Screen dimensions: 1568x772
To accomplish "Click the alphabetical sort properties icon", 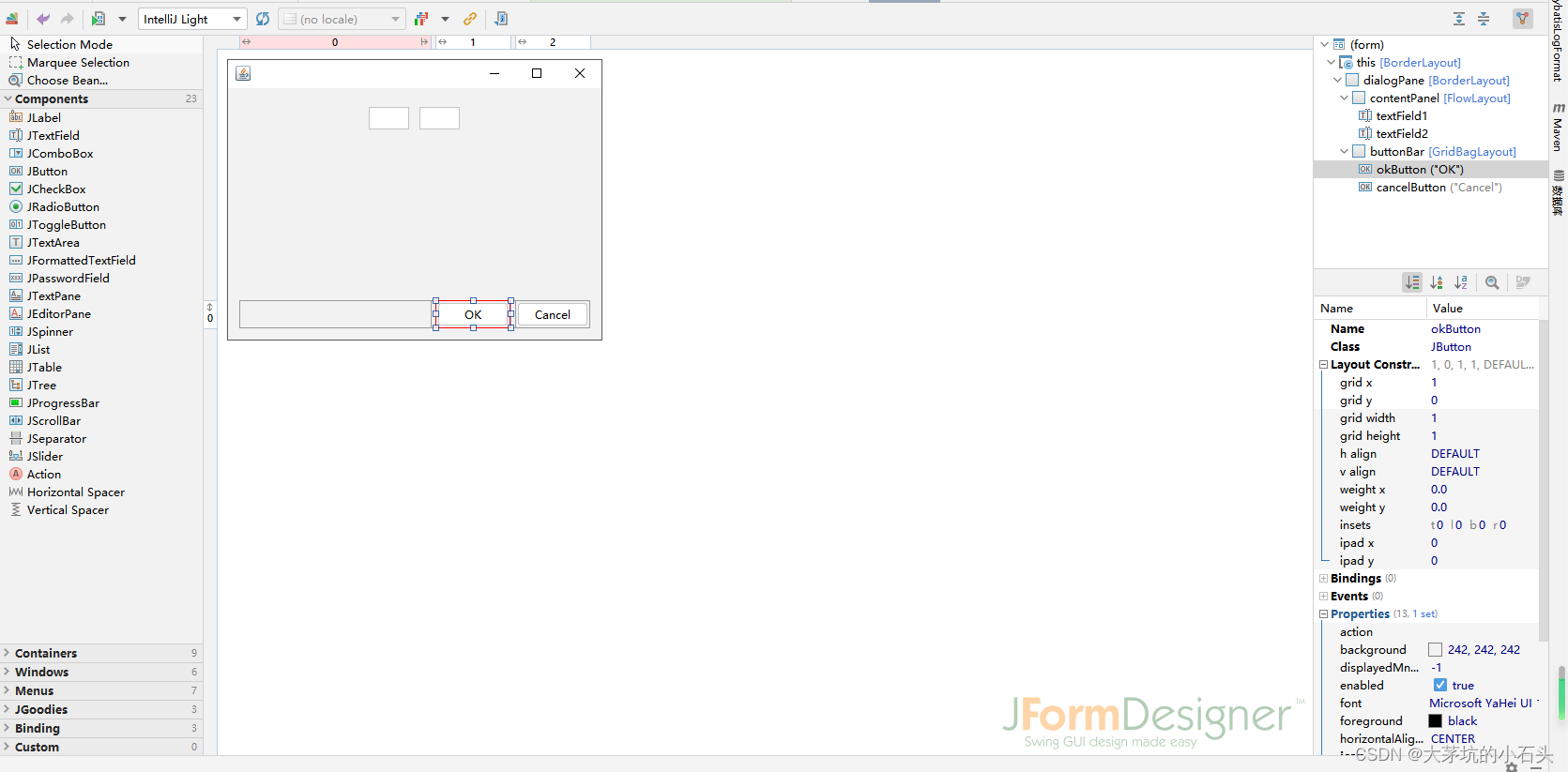I will coord(1461,282).
